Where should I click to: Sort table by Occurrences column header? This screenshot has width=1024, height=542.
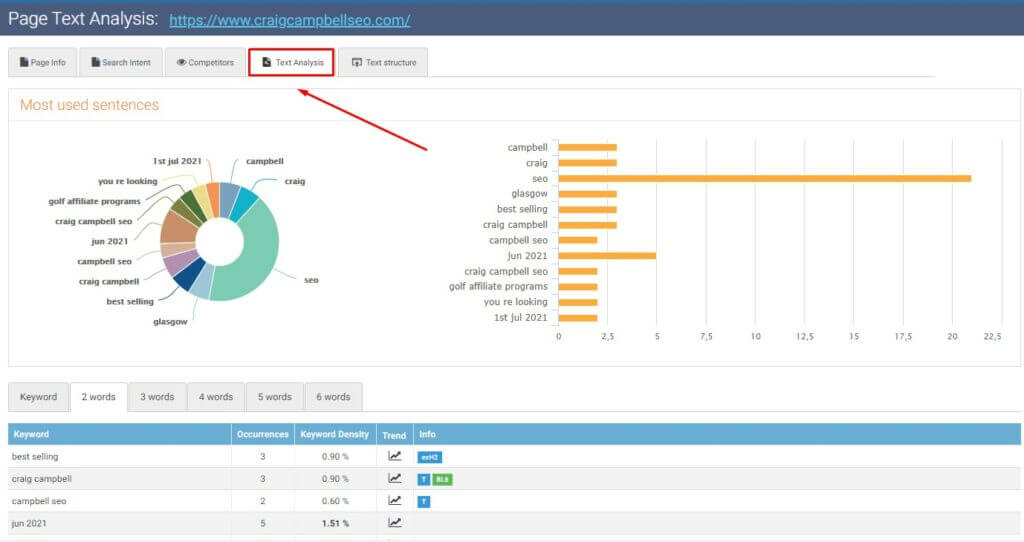[x=263, y=434]
